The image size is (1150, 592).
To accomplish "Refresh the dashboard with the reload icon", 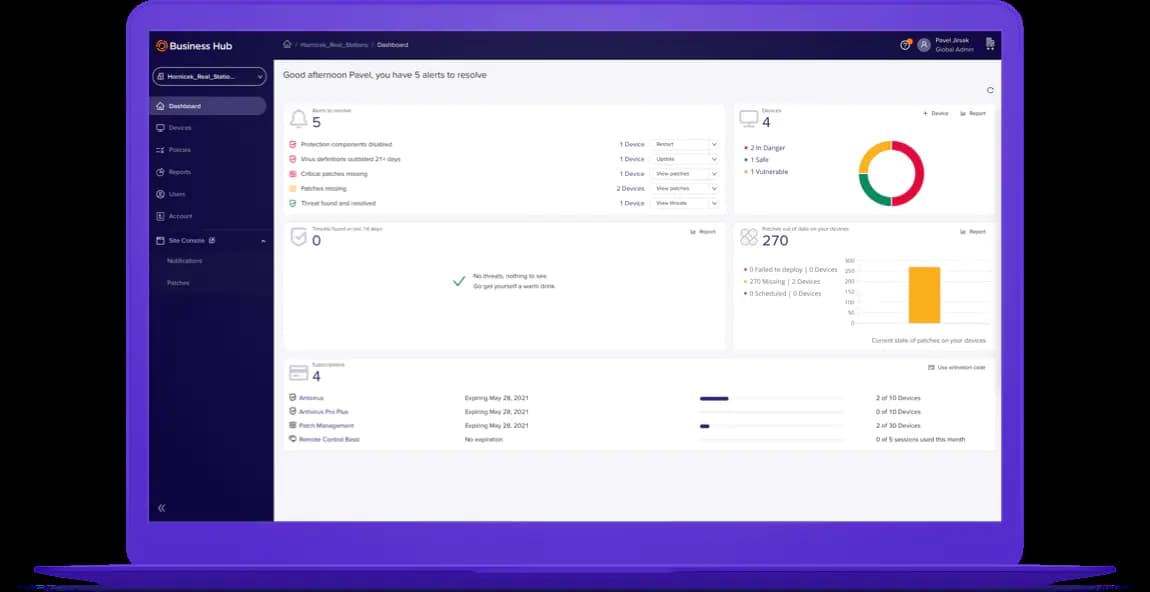I will pos(990,90).
